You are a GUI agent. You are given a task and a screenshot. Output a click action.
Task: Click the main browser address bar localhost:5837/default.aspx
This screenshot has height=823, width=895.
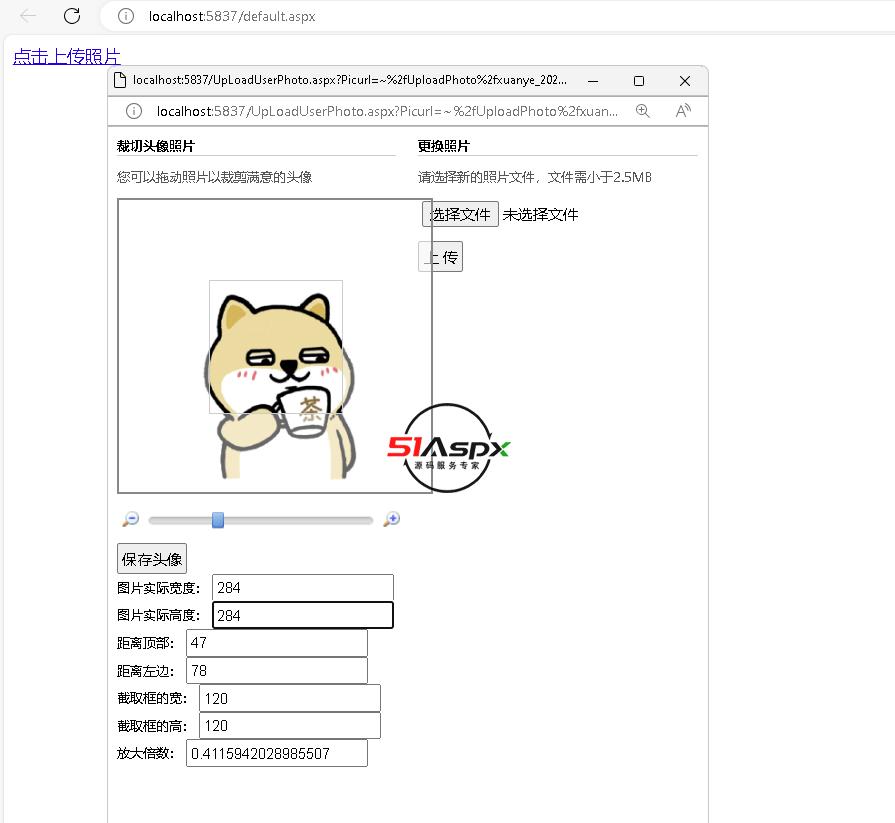[232, 17]
